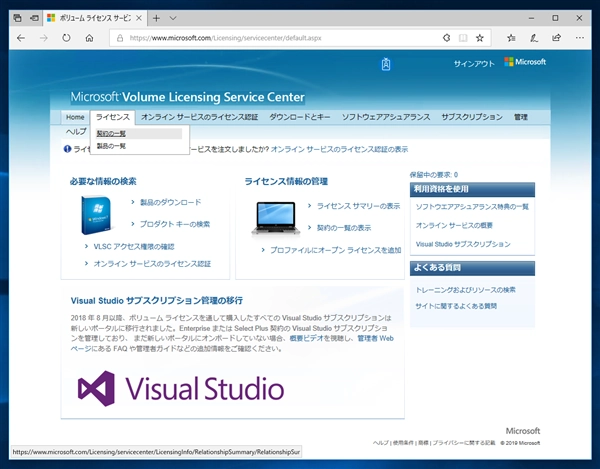Click the translate icon in address bar
The height and width of the screenshot is (469, 600).
(x=446, y=38)
